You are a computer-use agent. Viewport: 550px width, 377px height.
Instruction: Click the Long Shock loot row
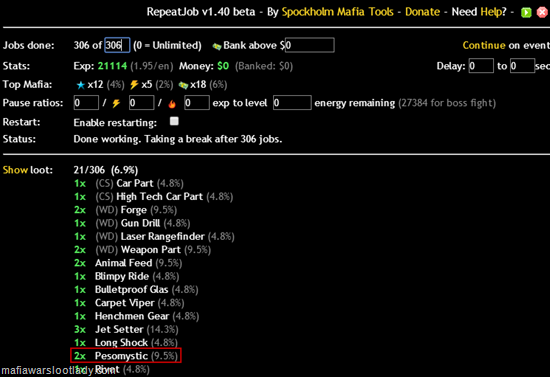126,343
